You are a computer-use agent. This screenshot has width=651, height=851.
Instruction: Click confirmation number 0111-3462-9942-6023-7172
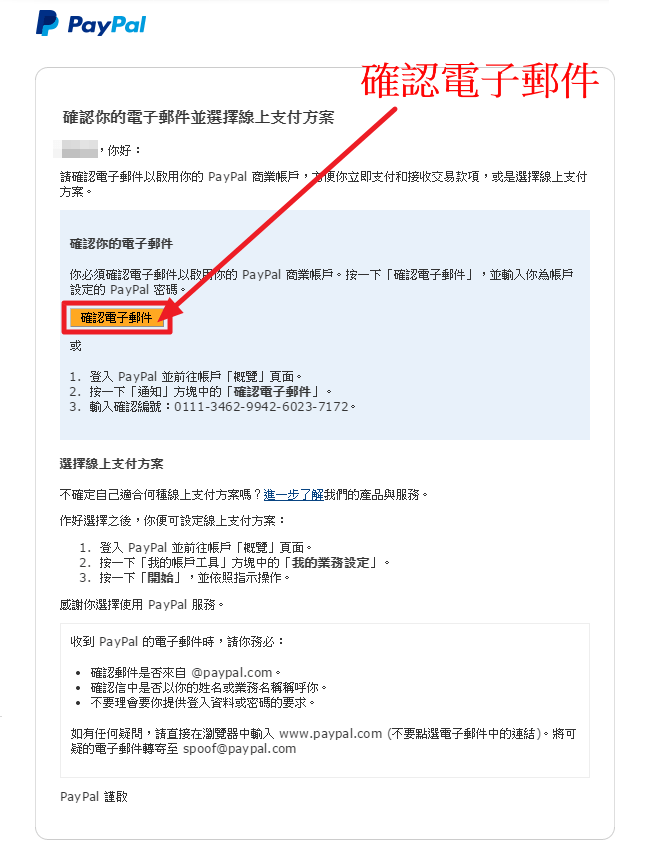coord(261,407)
